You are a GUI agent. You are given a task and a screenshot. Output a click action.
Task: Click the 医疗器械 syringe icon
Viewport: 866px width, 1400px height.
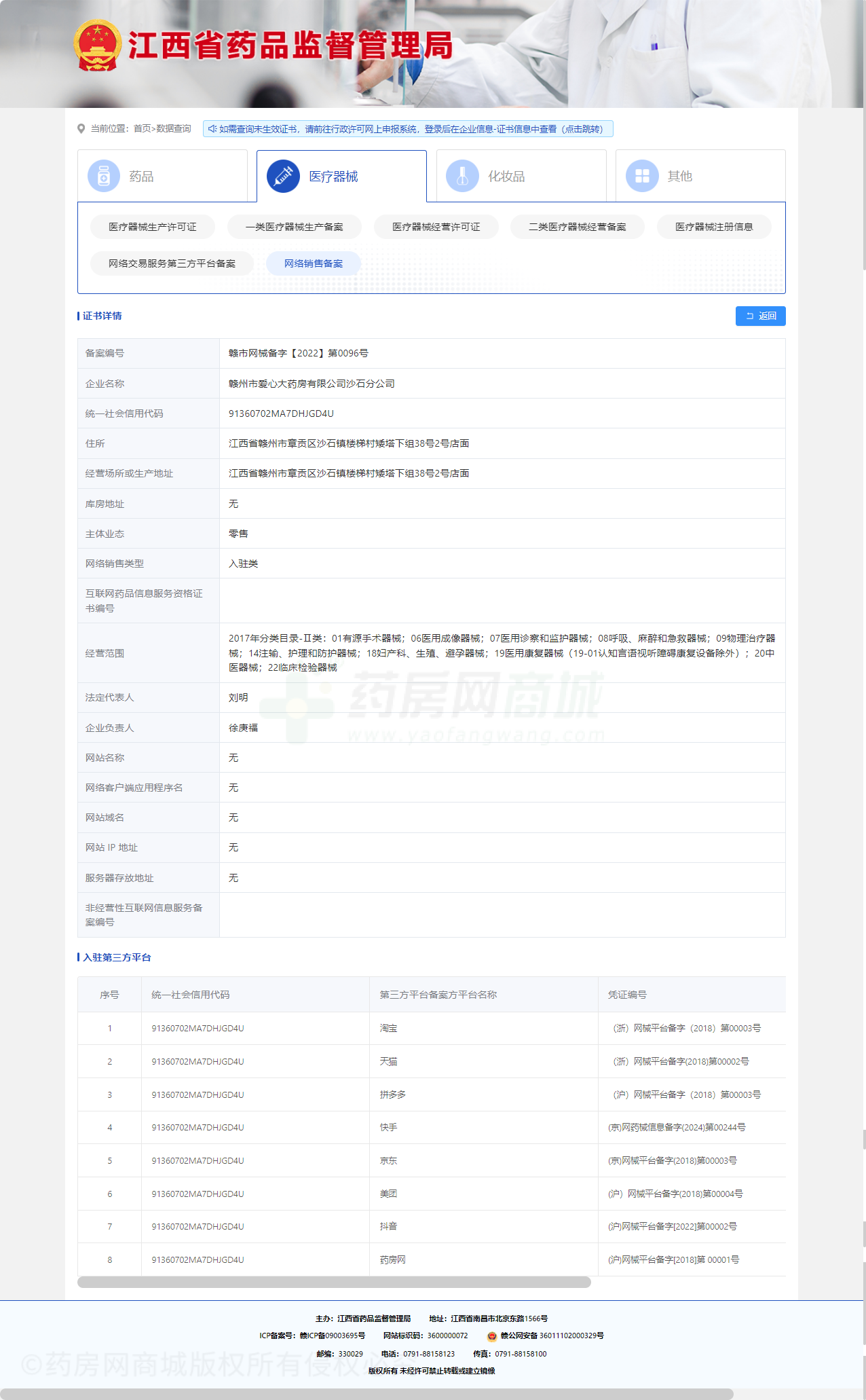point(283,177)
